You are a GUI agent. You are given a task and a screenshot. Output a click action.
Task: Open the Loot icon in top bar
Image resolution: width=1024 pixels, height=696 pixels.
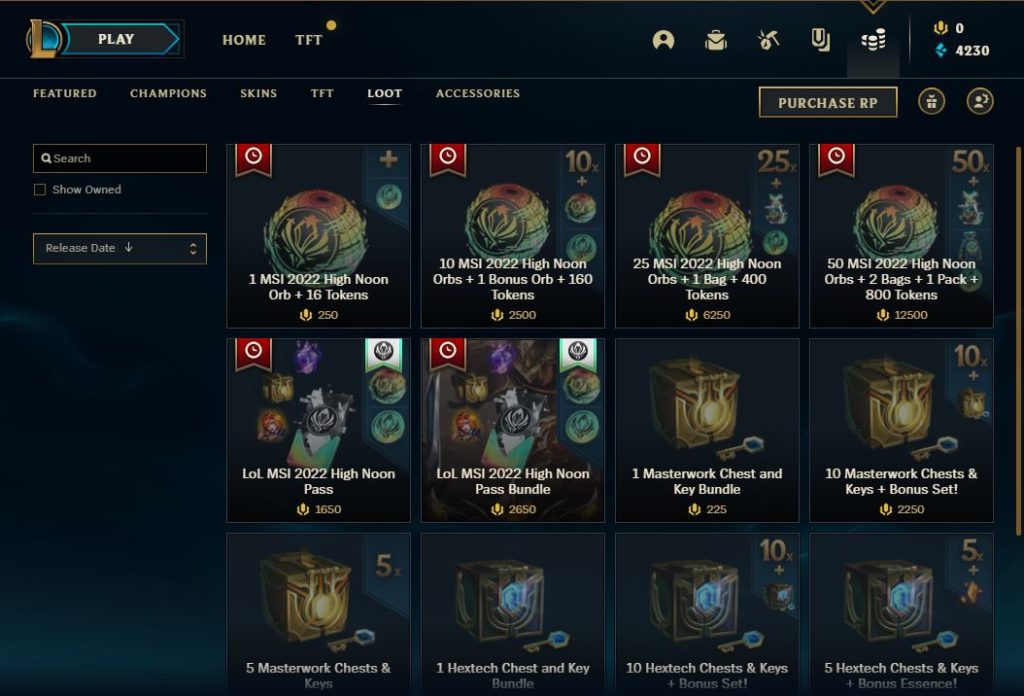(820, 40)
